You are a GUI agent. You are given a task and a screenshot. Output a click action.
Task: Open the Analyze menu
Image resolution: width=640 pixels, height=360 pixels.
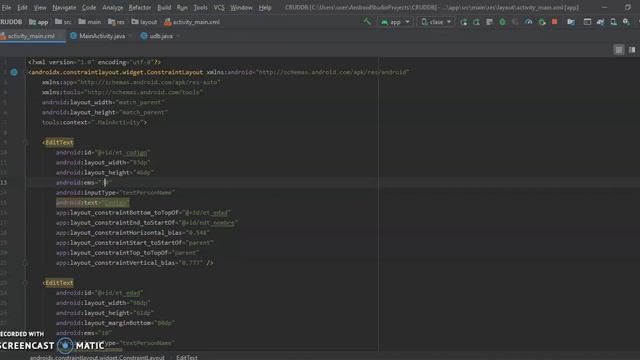113,7
